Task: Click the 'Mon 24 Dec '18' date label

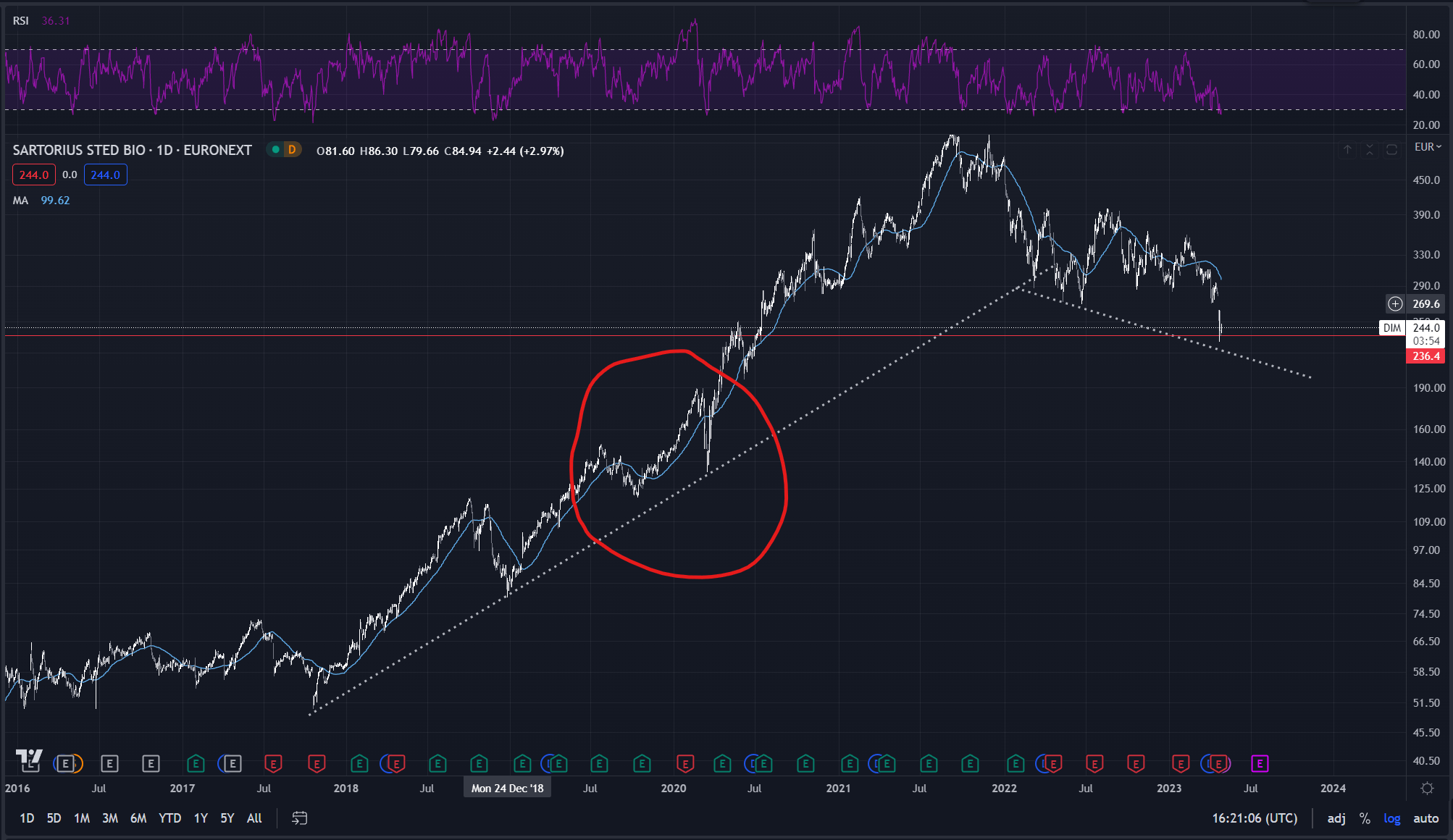Action: [x=507, y=788]
